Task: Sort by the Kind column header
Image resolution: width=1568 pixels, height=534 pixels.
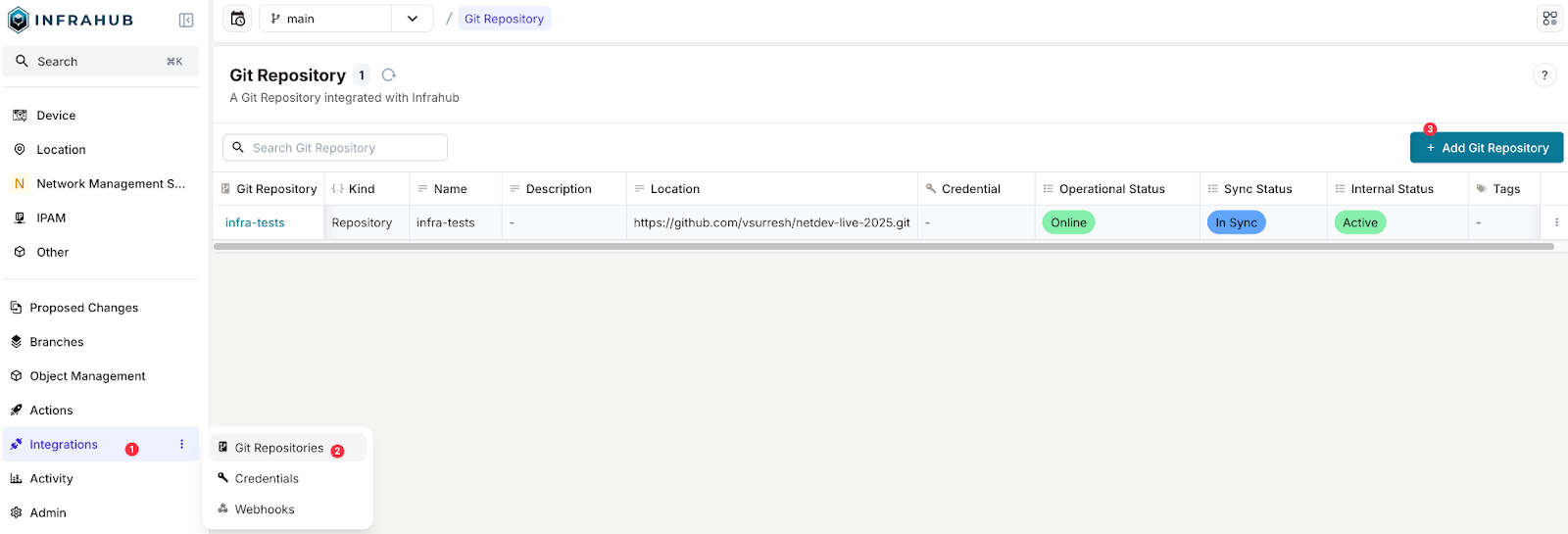Action: tap(367, 189)
